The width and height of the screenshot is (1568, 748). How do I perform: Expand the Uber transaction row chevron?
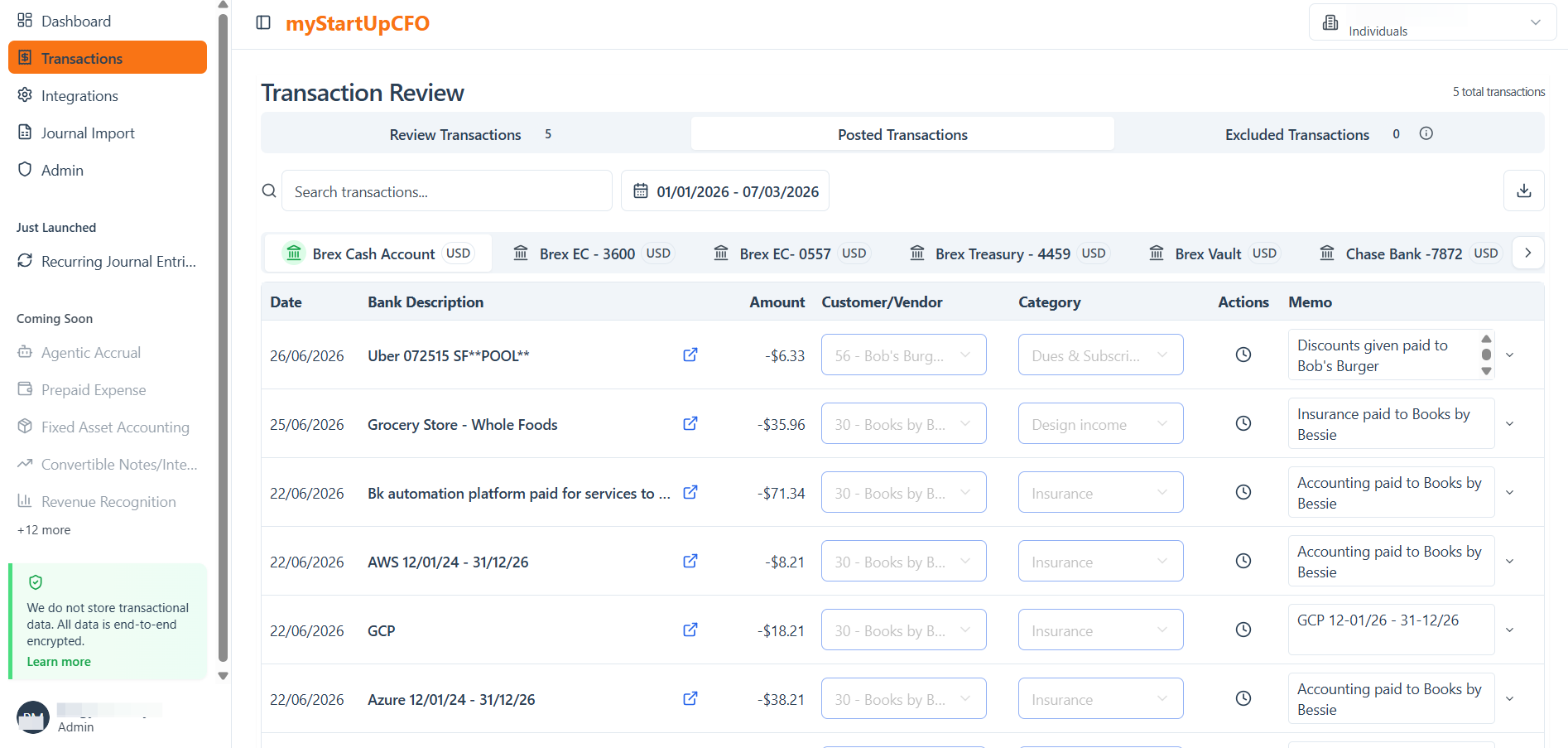pyautogui.click(x=1509, y=355)
